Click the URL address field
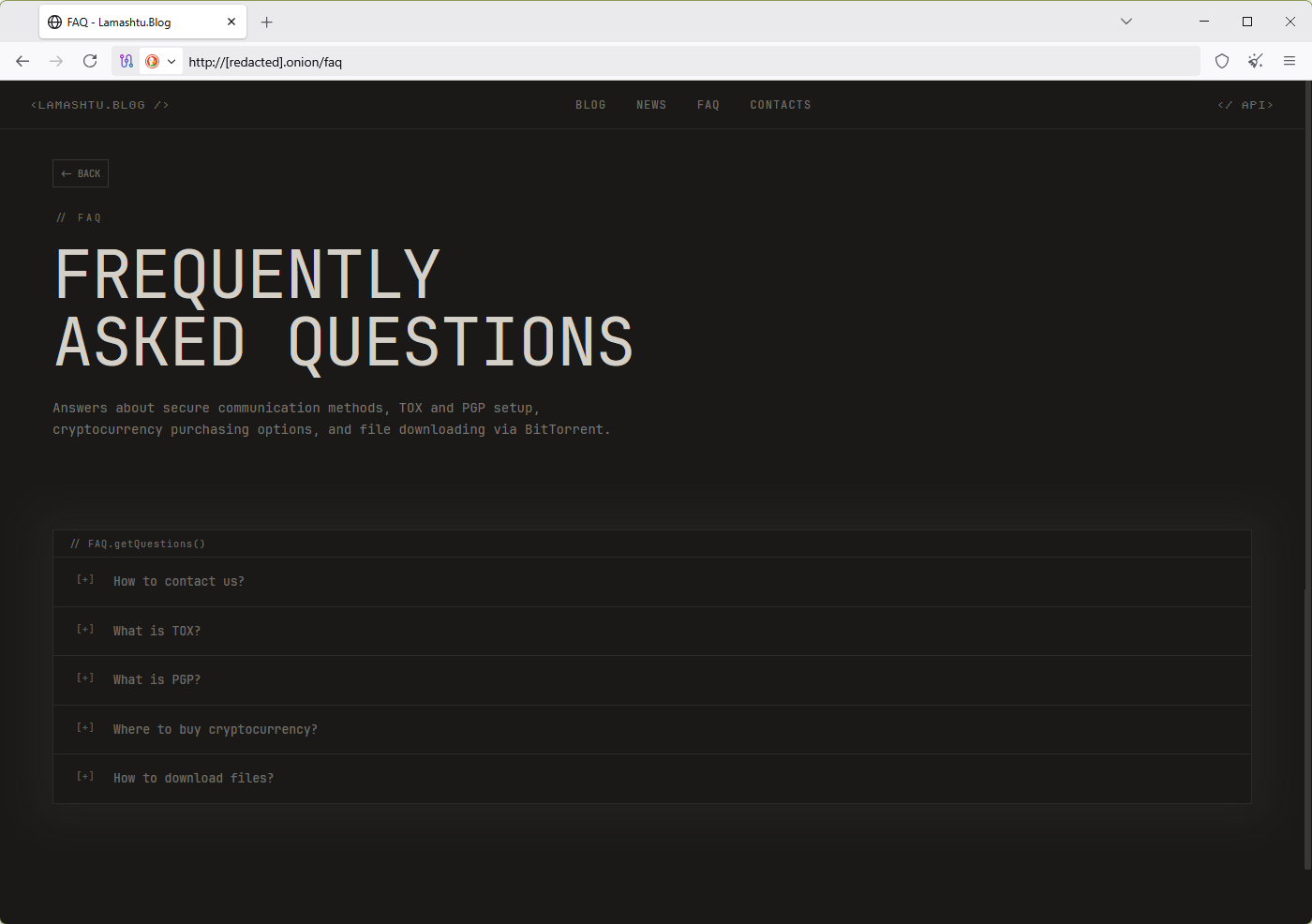Image resolution: width=1312 pixels, height=924 pixels. pyautogui.click(x=689, y=62)
